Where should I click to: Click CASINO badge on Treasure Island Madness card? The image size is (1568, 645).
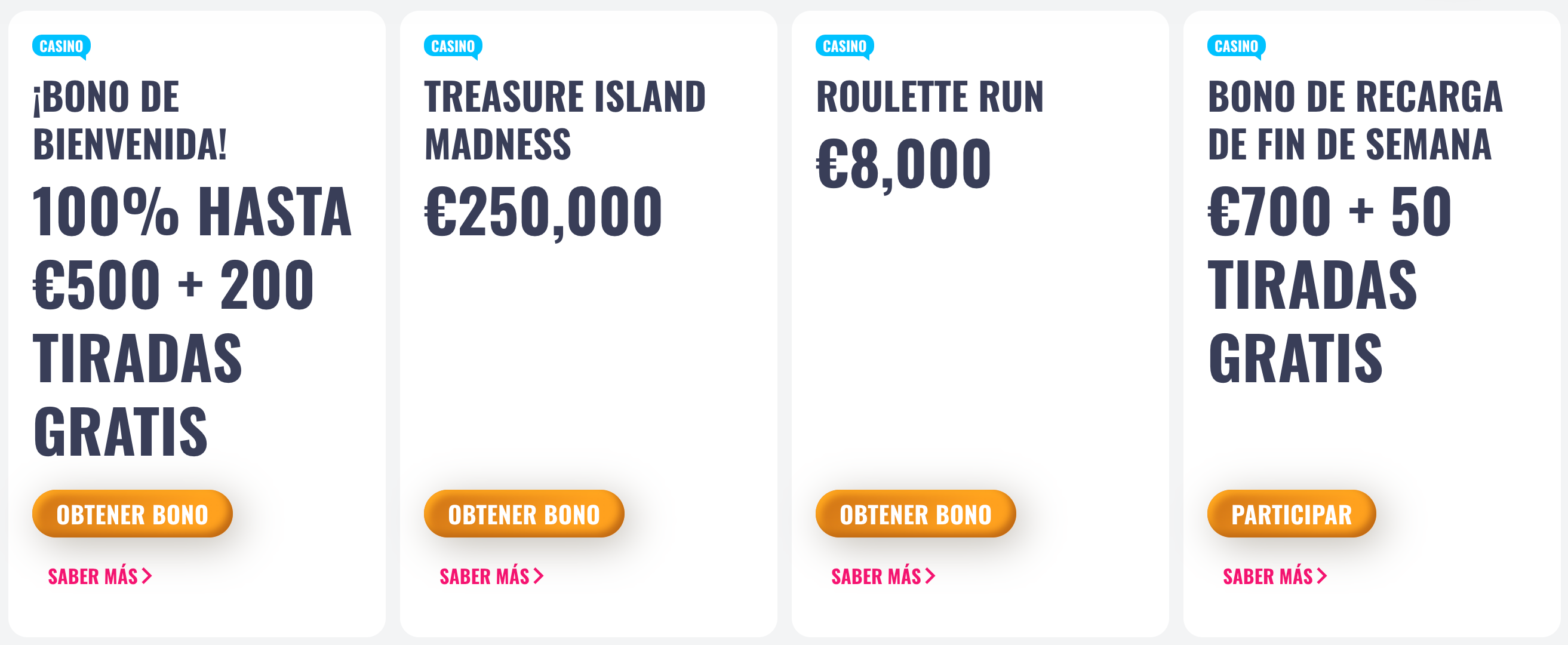[453, 47]
